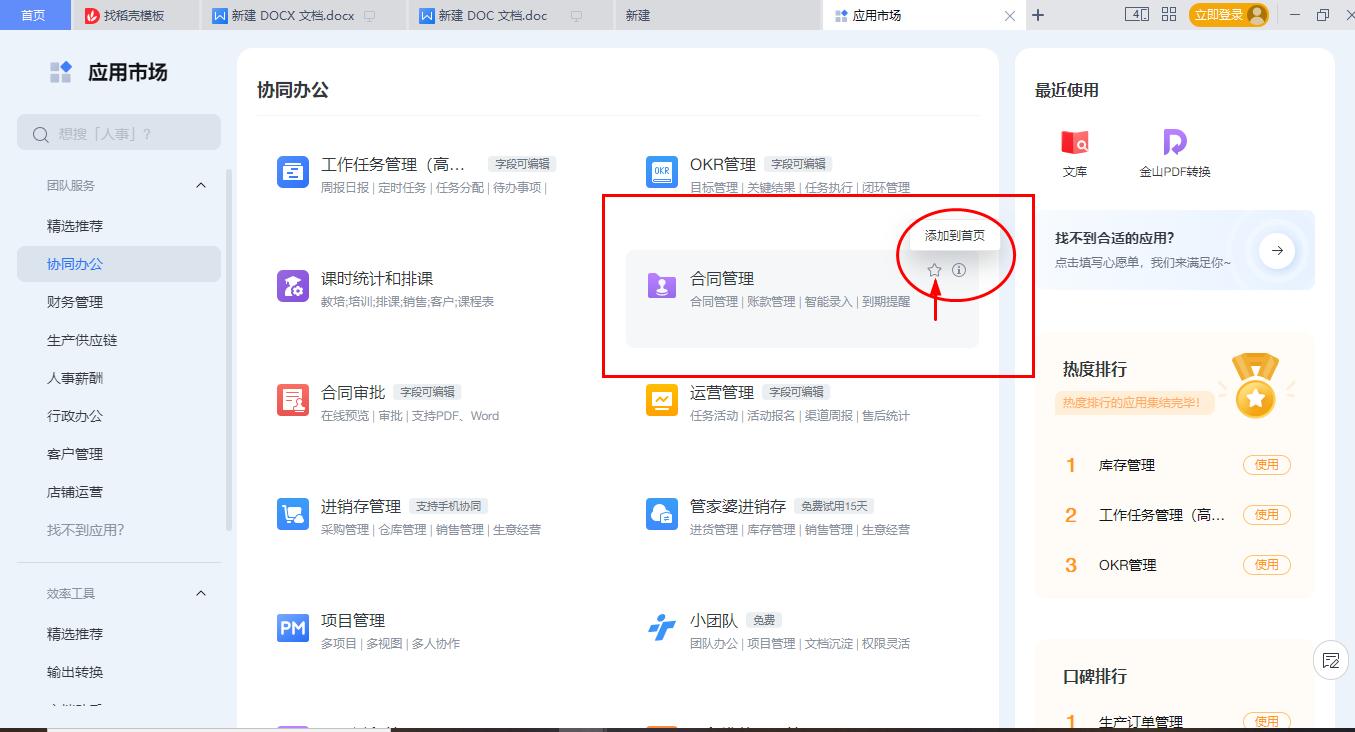Open the 课时统计和排课 icon
Screen dimensions: 1355x732
tap(292, 286)
